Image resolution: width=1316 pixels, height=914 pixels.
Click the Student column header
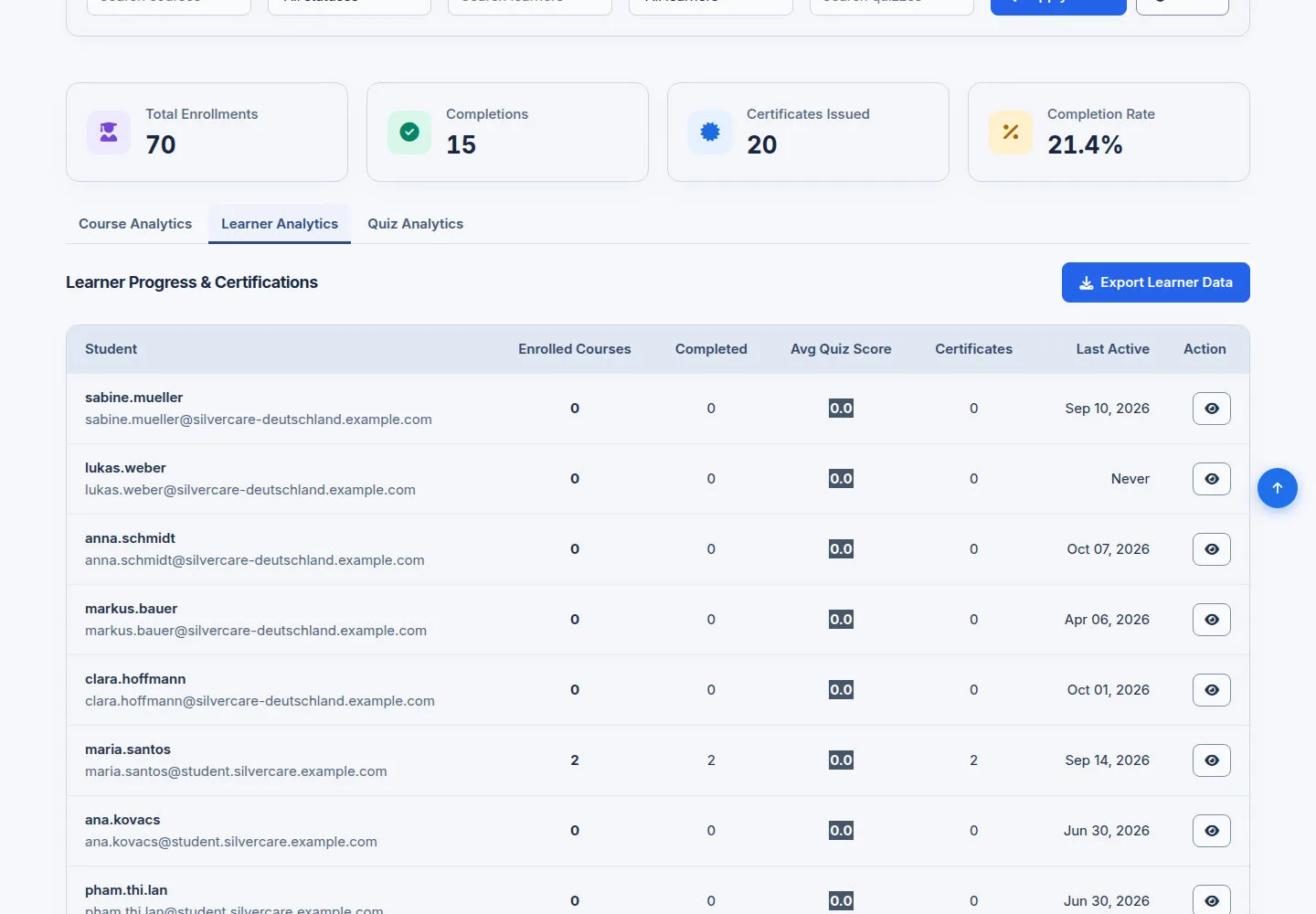click(x=111, y=349)
